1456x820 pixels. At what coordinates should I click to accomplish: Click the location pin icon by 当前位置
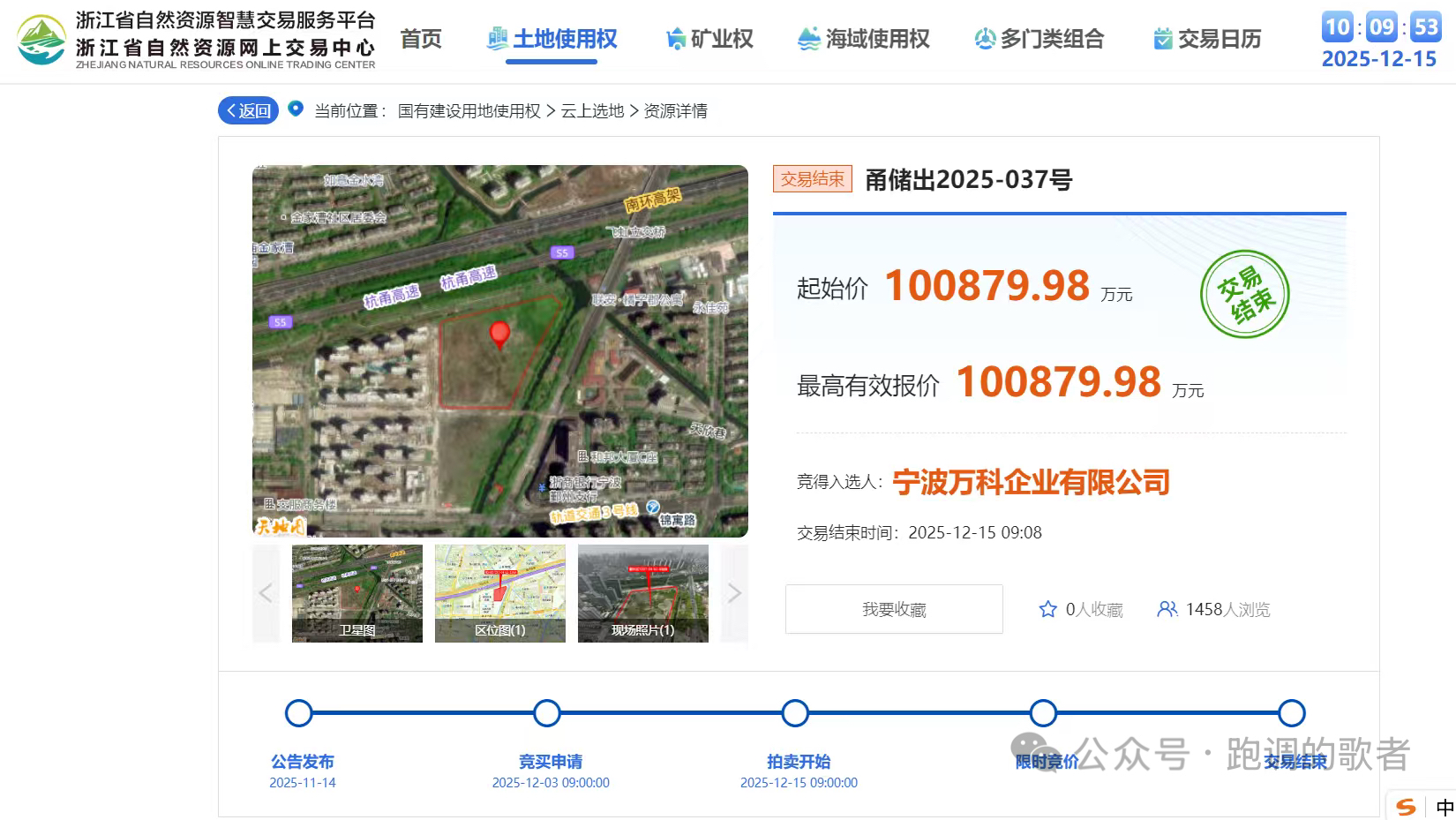pyautogui.click(x=296, y=109)
